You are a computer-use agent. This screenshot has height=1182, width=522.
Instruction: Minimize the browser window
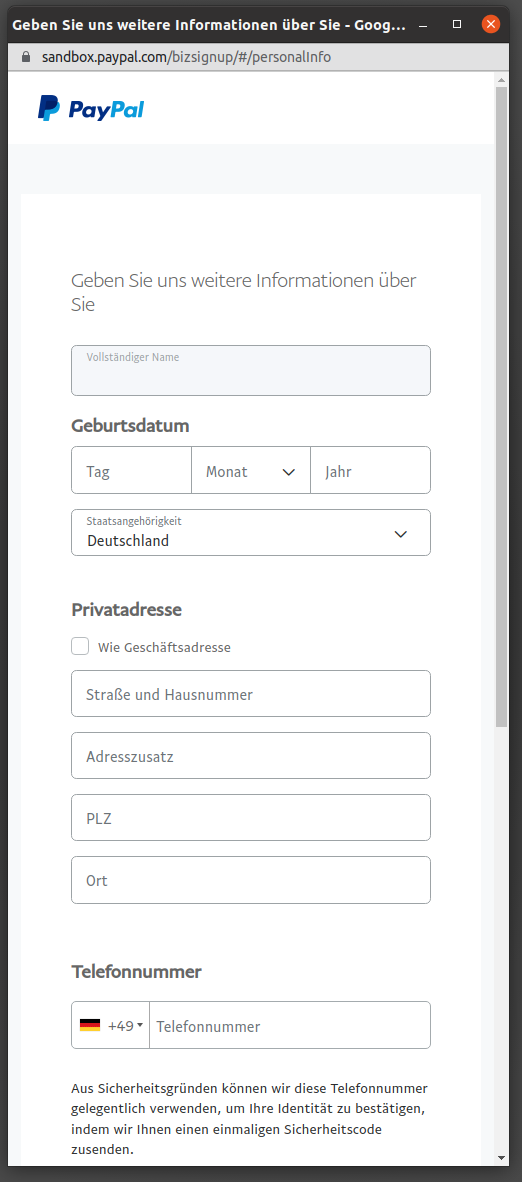422,25
